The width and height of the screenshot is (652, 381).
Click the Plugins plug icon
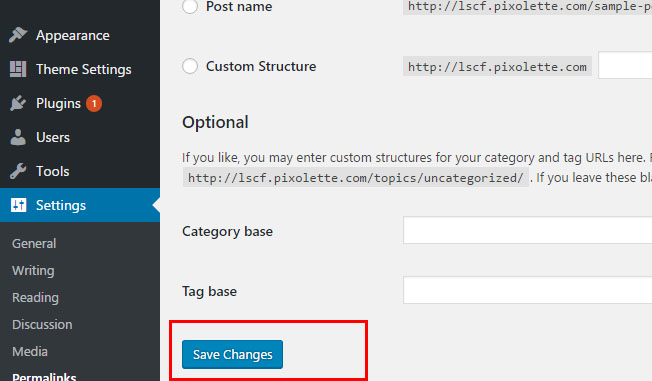[18, 103]
